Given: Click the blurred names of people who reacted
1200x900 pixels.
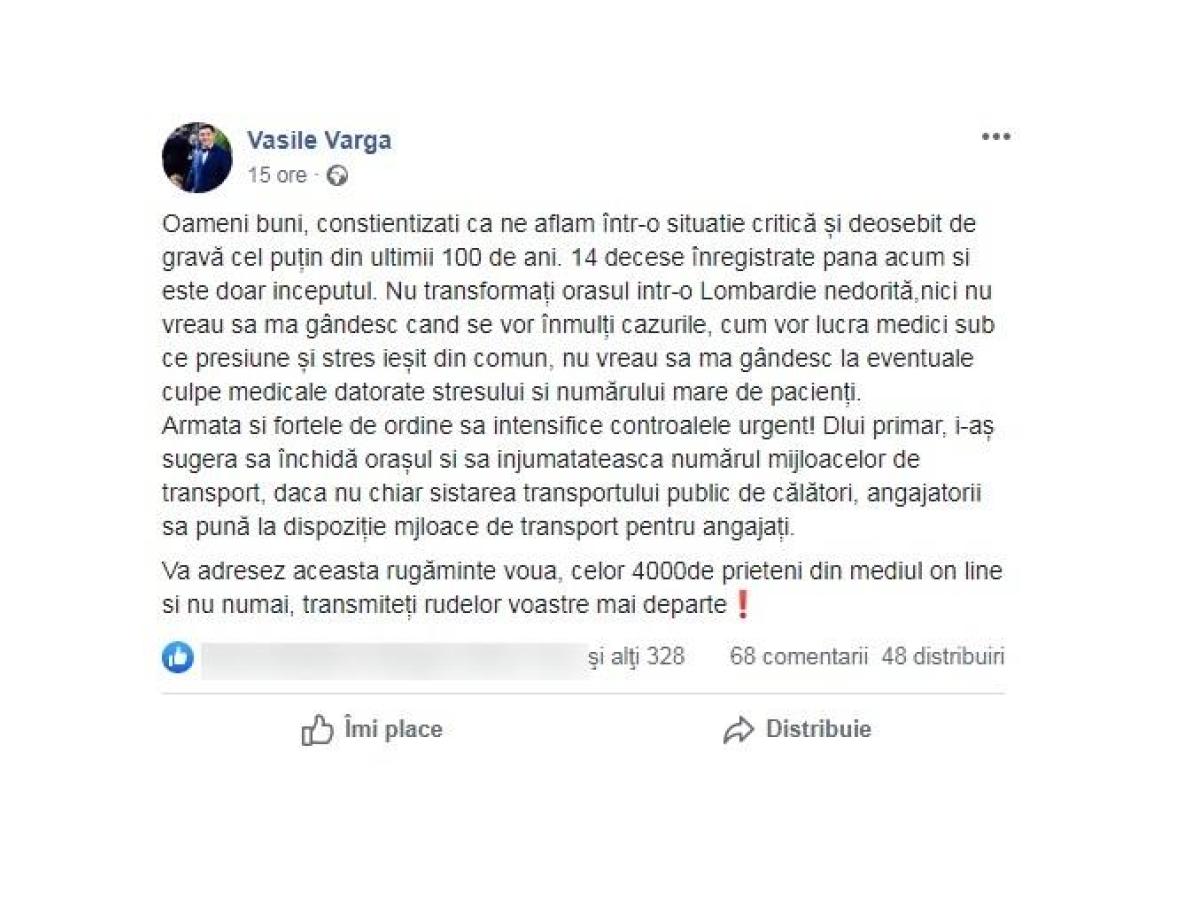Looking at the screenshot, I should 393,659.
